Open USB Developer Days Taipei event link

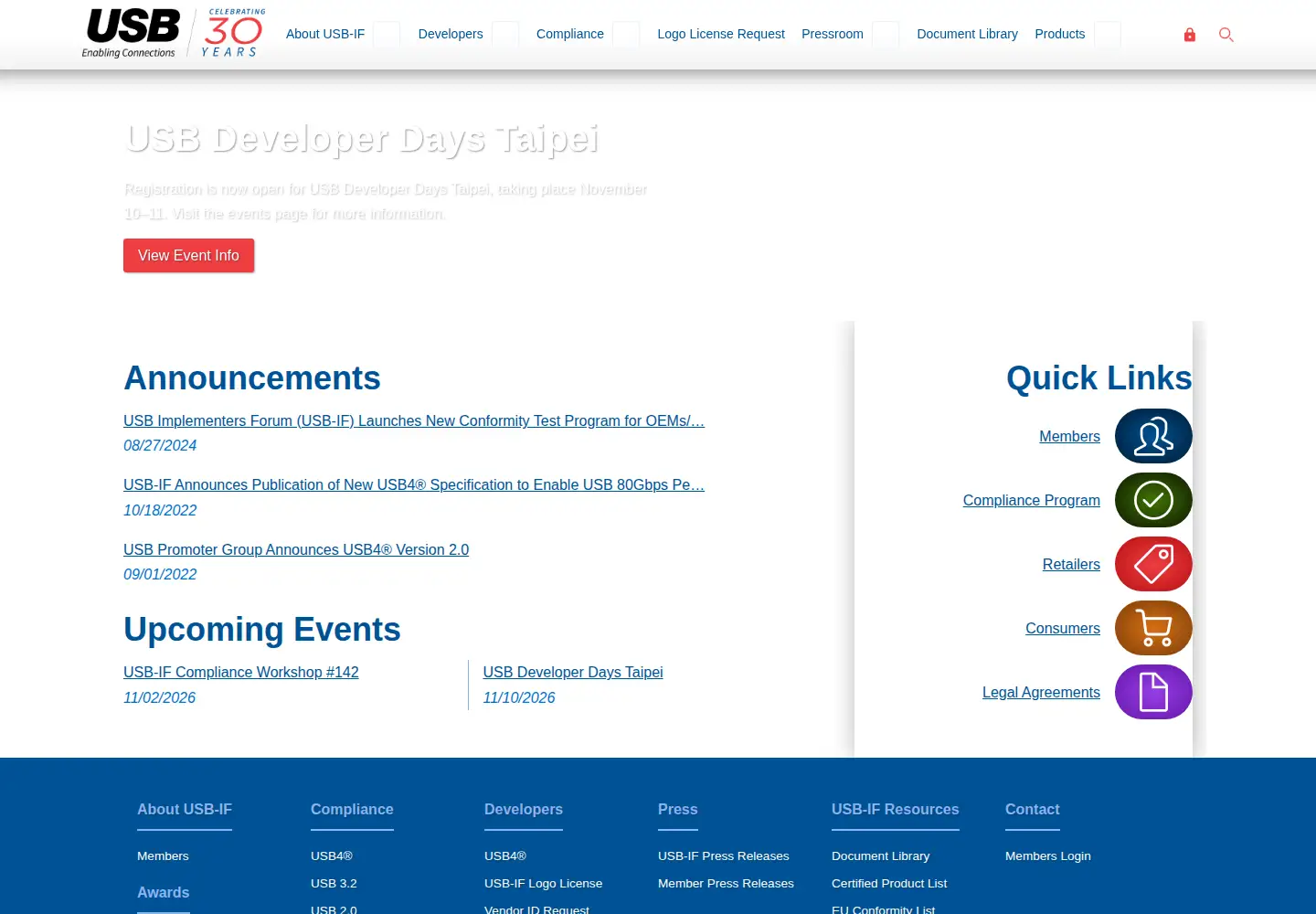pyautogui.click(x=573, y=673)
